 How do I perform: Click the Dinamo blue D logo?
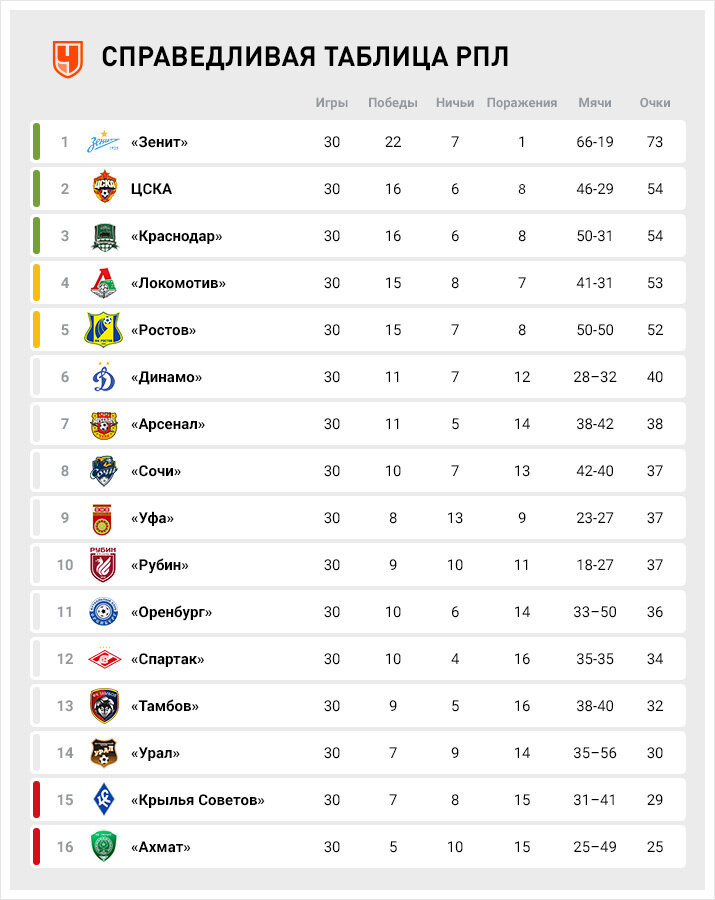[104, 377]
